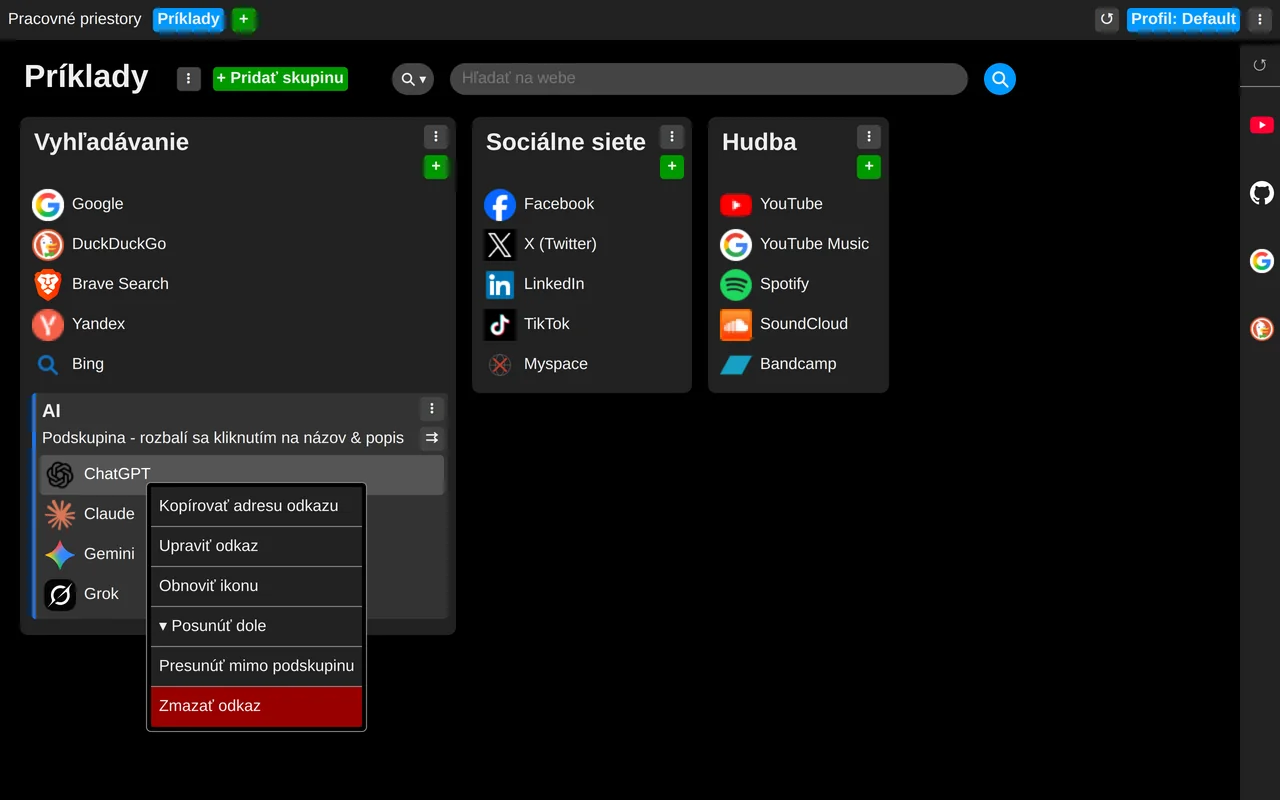
Task: Open the Google link icon in Vyhľadávanie
Action: [x=48, y=204]
